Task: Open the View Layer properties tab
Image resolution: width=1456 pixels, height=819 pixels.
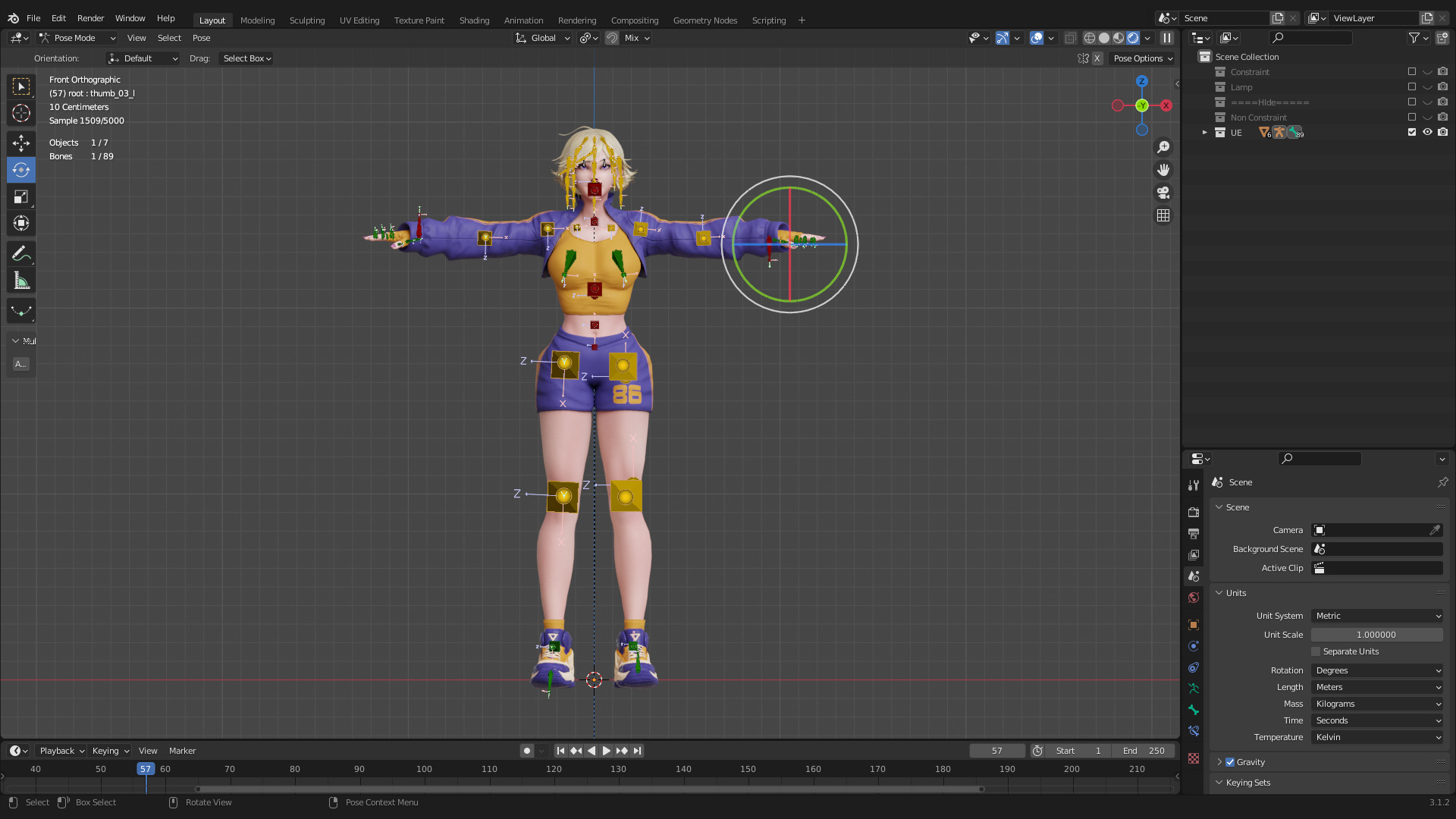Action: pos(1194,555)
